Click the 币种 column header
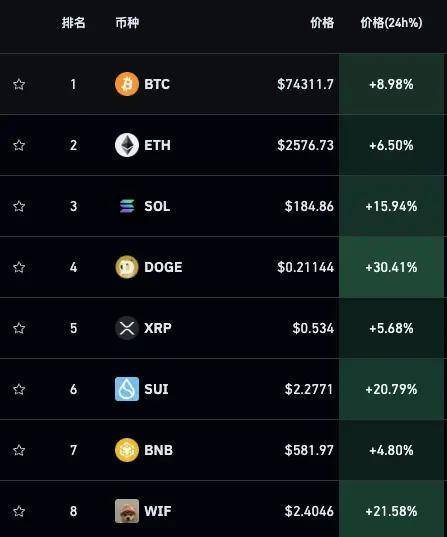Image resolution: width=447 pixels, height=537 pixels. coord(127,23)
